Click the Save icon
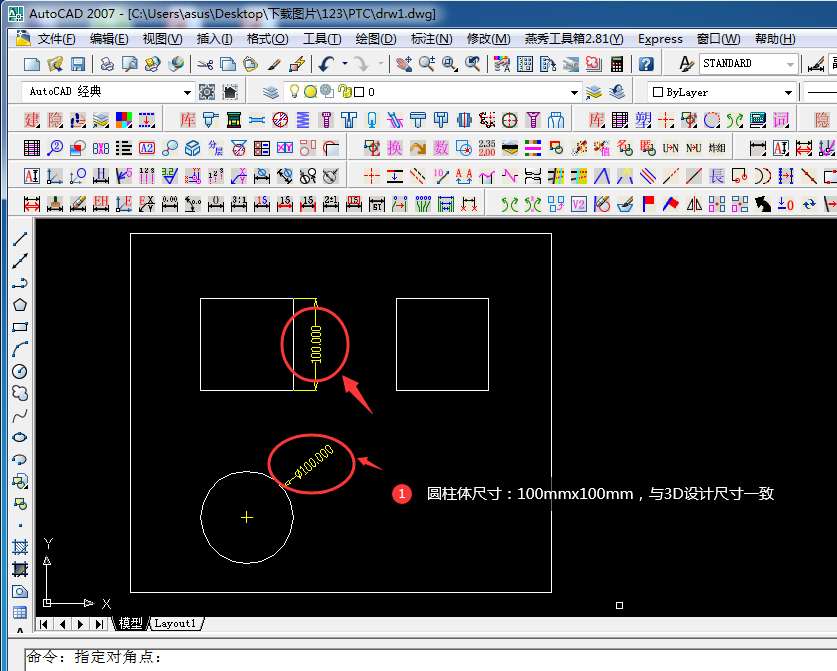This screenshot has width=837, height=671. coord(78,64)
